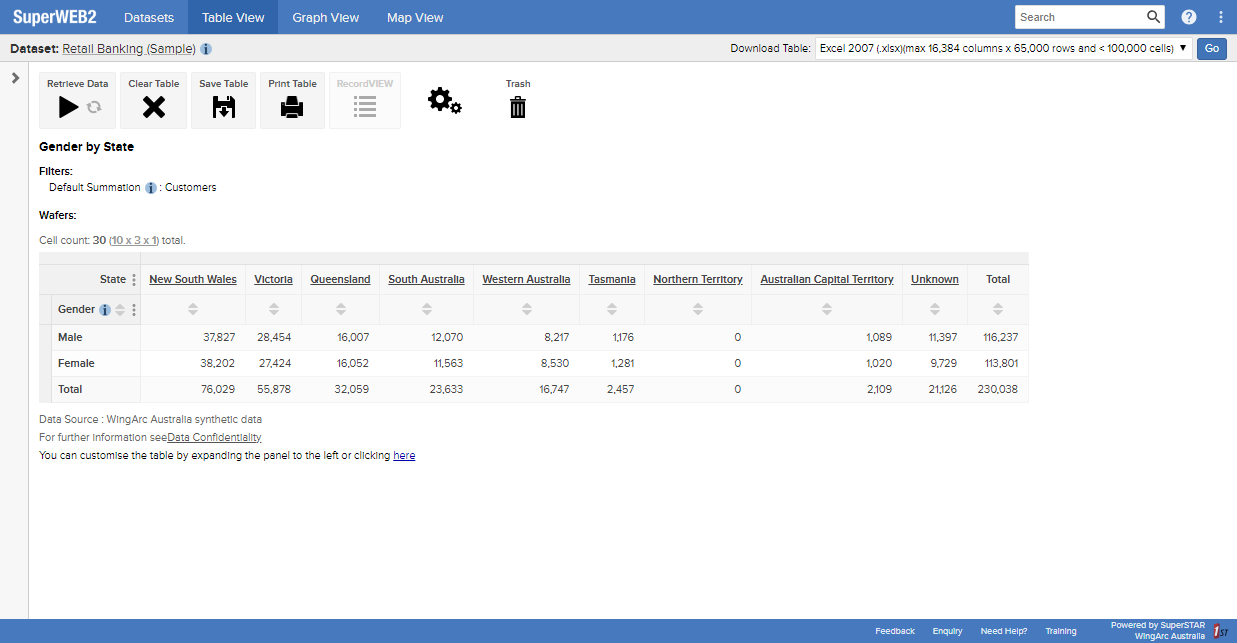Click the info icon next to Gender
Viewport: 1237px width, 643px height.
[104, 309]
